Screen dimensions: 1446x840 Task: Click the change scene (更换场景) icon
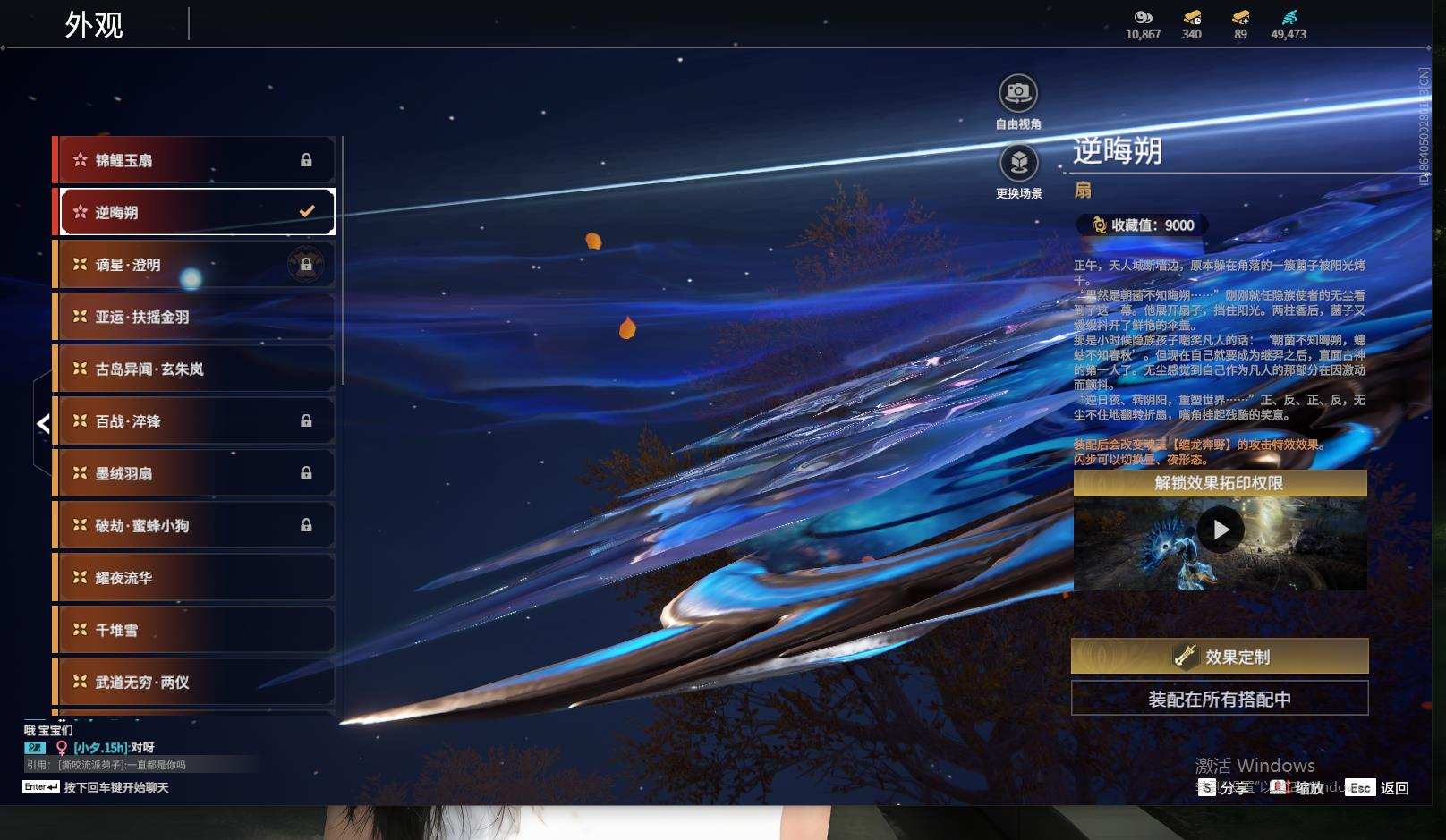pos(1018,163)
